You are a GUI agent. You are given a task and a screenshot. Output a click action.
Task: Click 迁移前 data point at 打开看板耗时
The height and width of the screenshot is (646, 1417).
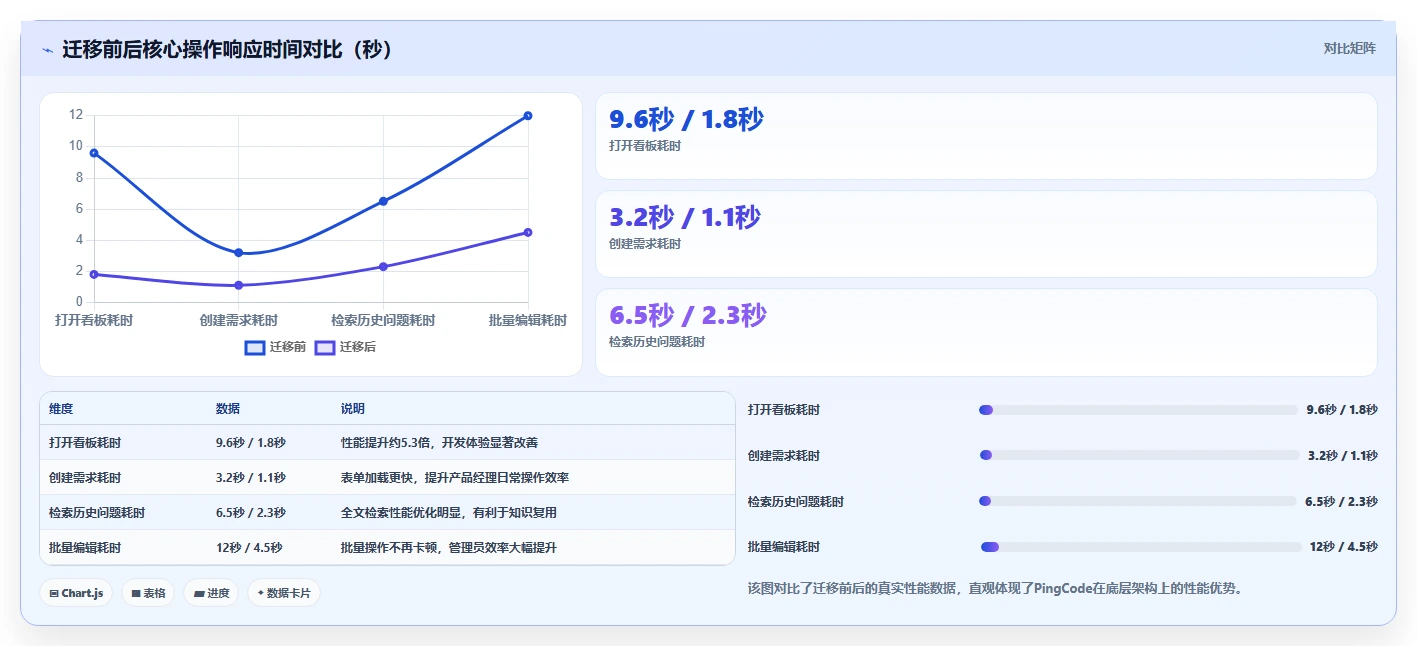tap(94, 153)
